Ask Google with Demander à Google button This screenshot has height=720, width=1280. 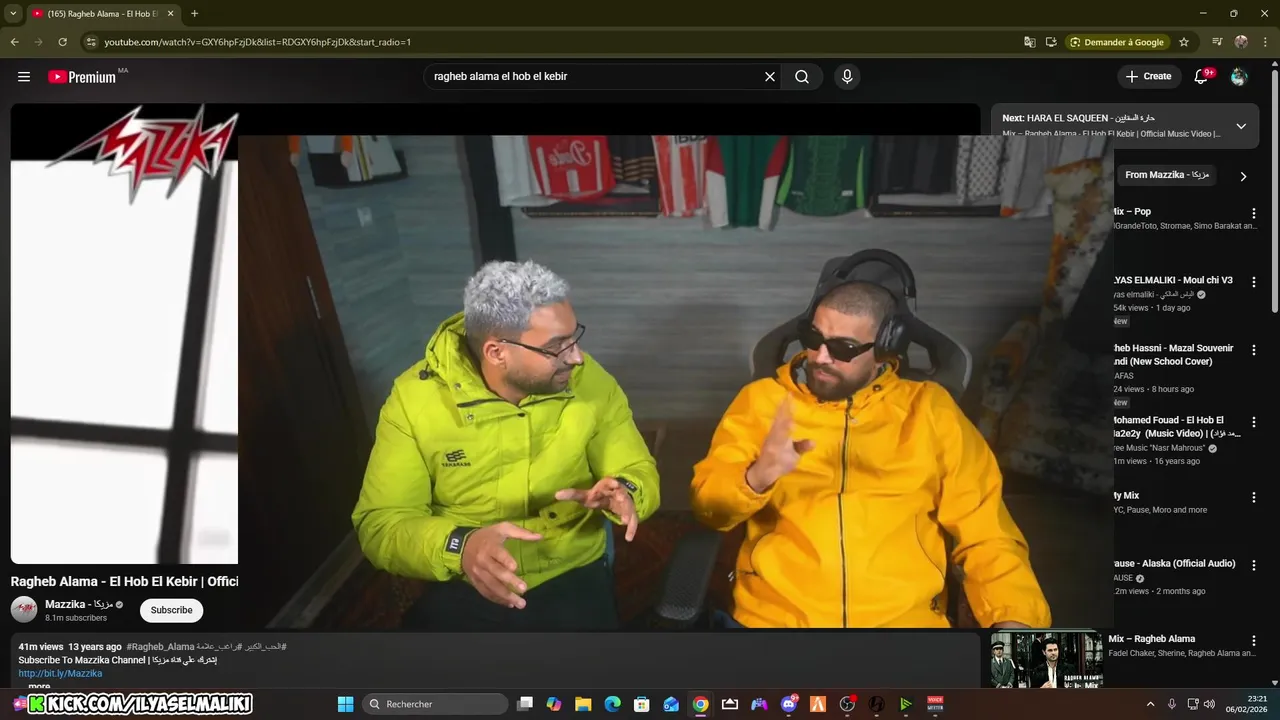pos(1117,42)
